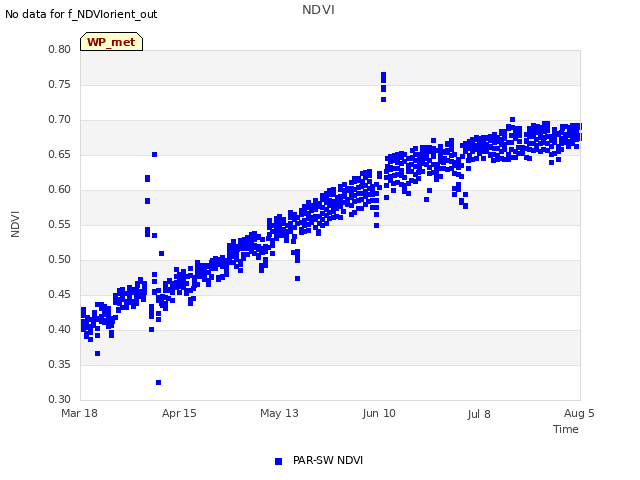The image size is (640, 480).
Task: Click the Mar 18 x-axis tick label
Action: click(79, 413)
